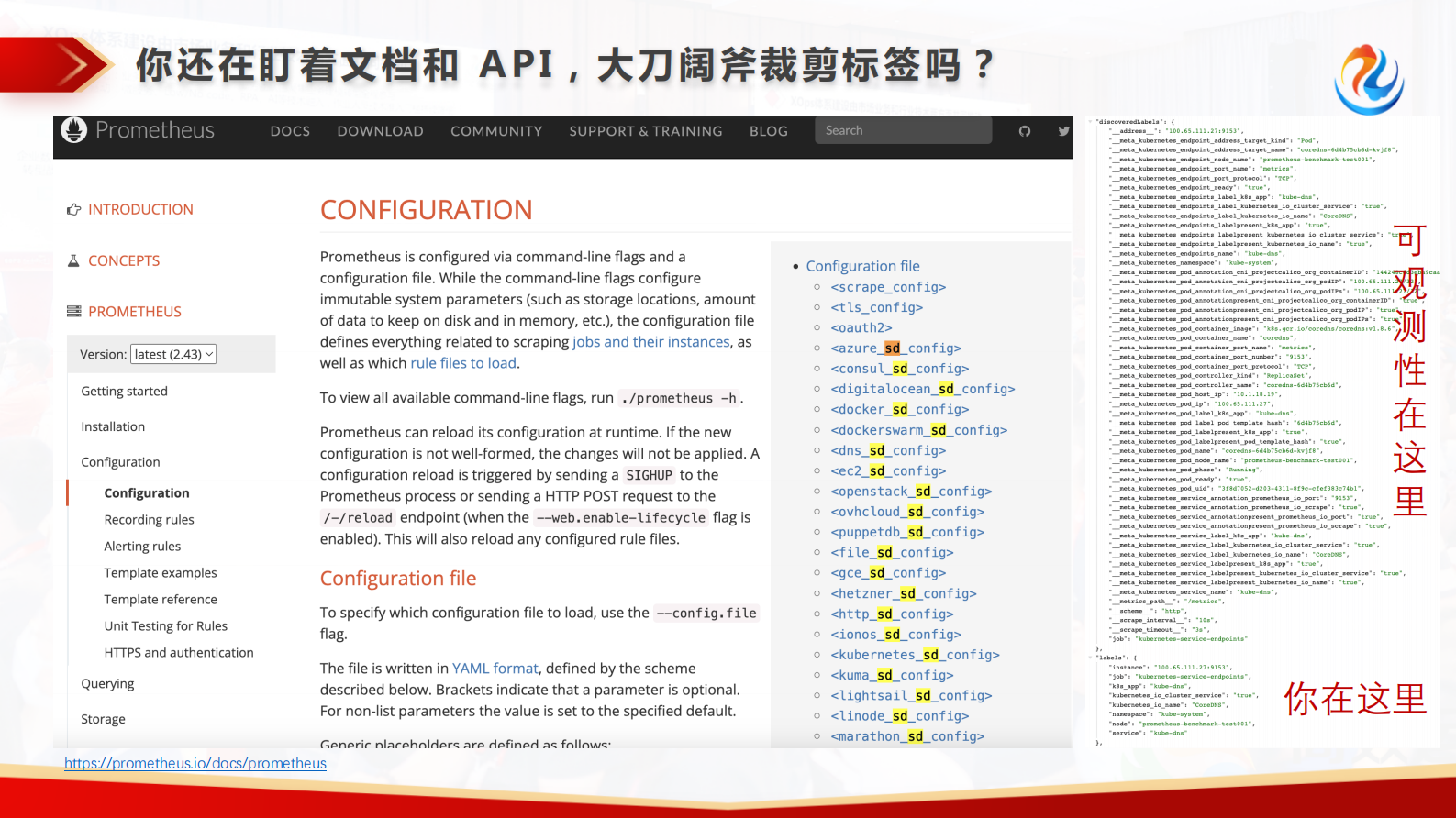Click the Prometheus torch logo icon
Viewport: 1456px width, 818px height.
click(x=73, y=130)
